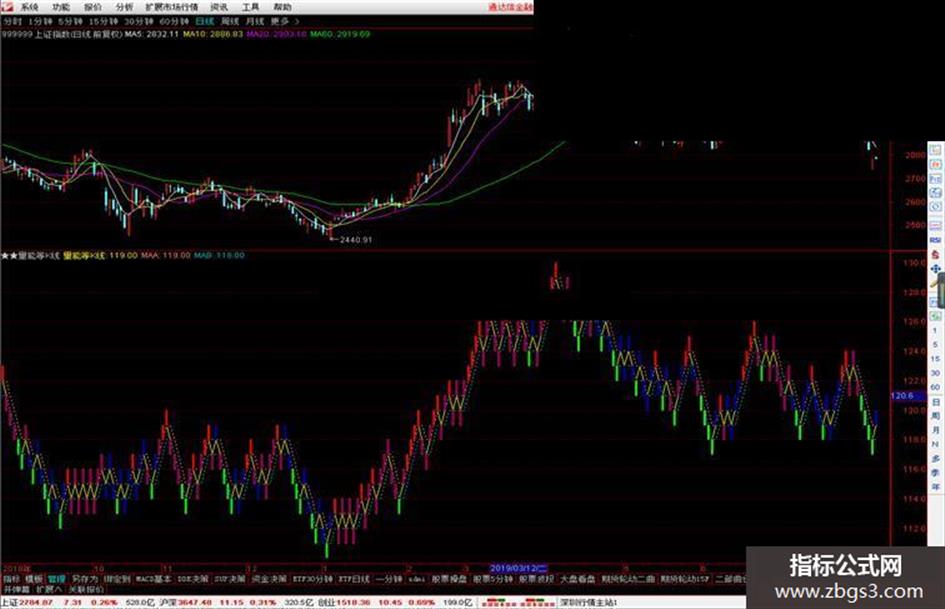Viewport: 945px width, 609px height.
Task: Click the 管理 tab in bottom bar
Action: [x=56, y=578]
